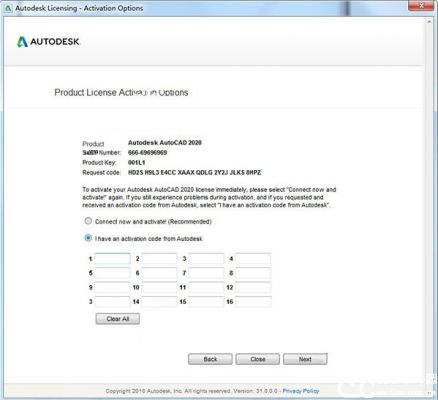Select I have an activation code option
The width and height of the screenshot is (438, 400).
(88, 238)
